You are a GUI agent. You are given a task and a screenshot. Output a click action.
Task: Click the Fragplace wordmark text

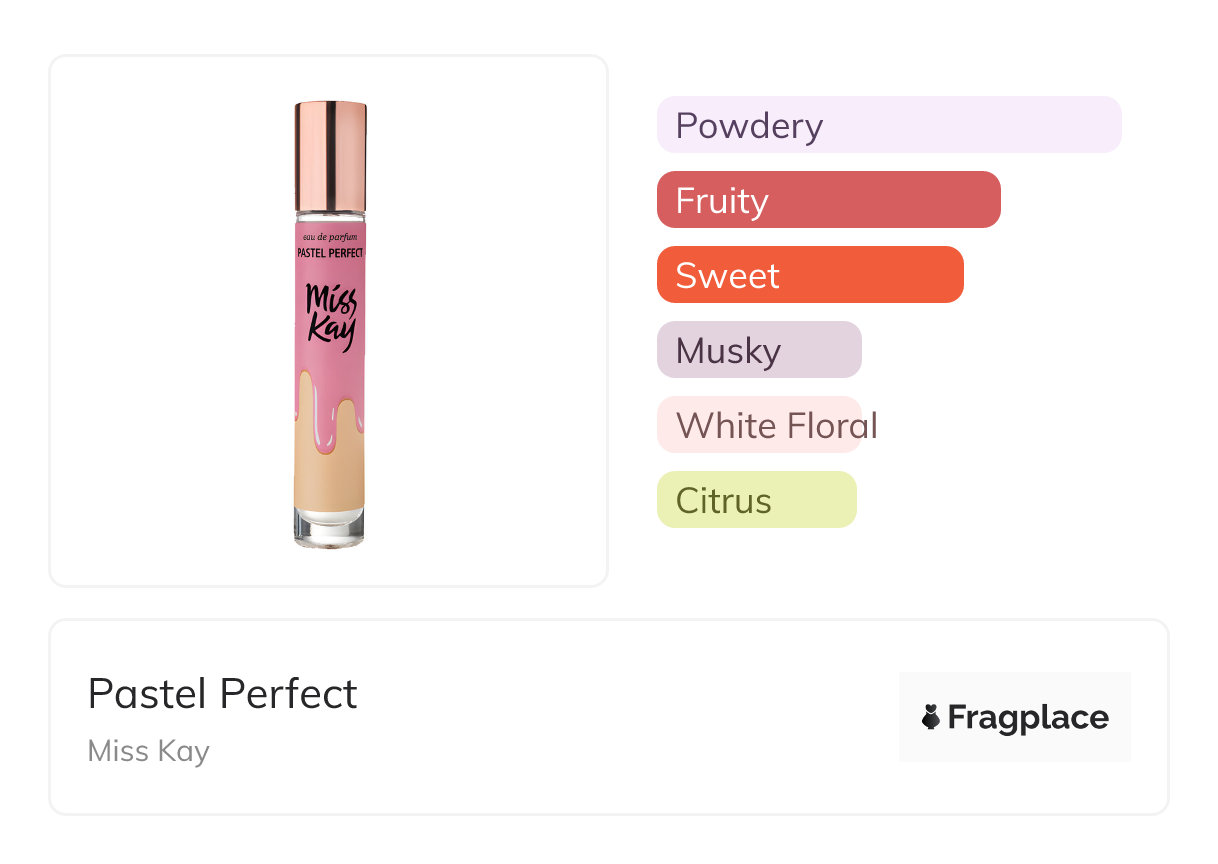[1028, 717]
